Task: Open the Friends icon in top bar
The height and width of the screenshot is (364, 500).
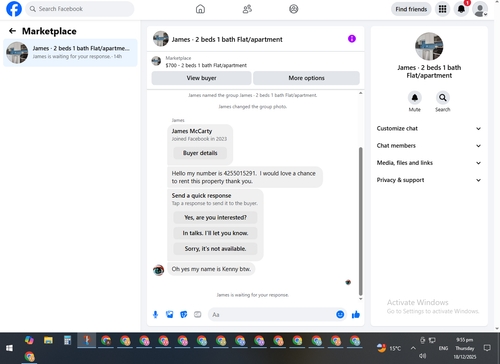Action: (x=247, y=9)
